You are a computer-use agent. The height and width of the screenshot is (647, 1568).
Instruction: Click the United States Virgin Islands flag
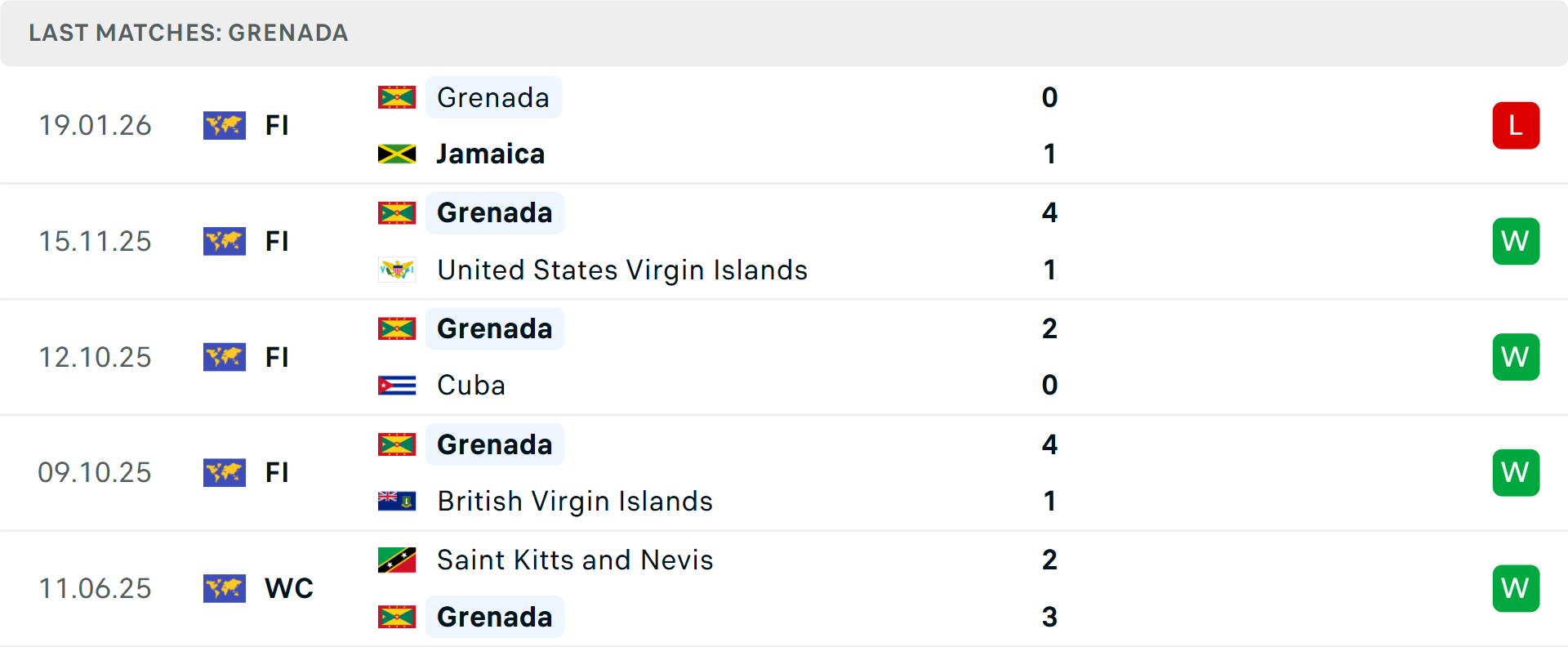[396, 270]
